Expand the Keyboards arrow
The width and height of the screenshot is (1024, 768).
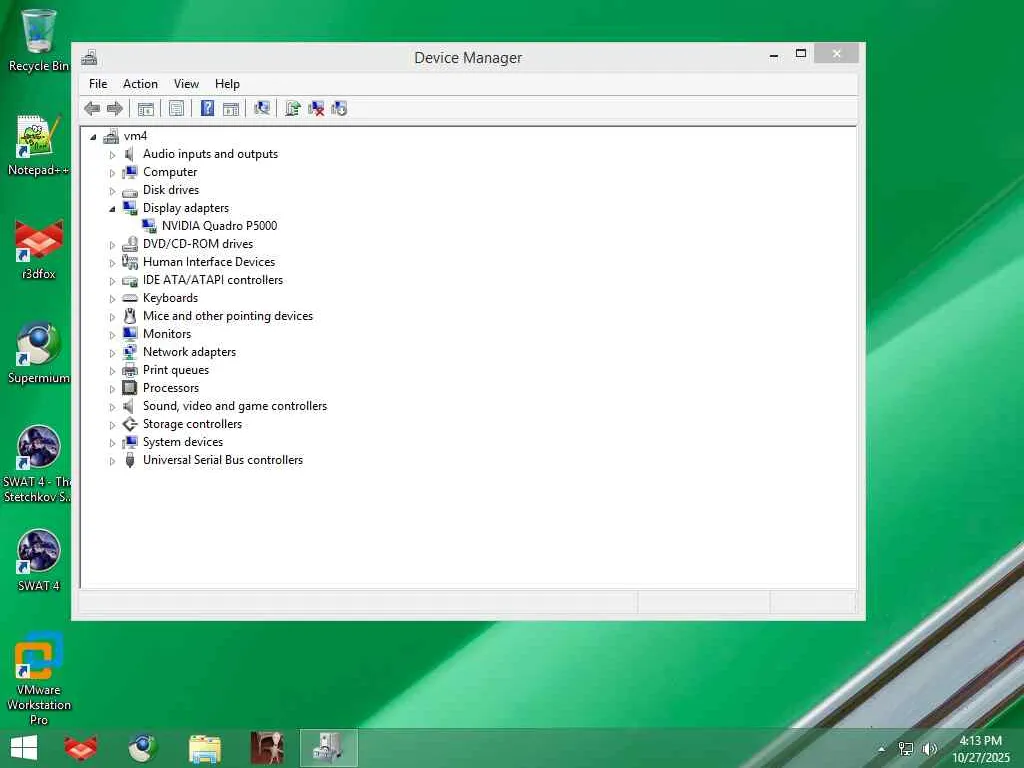tap(112, 298)
